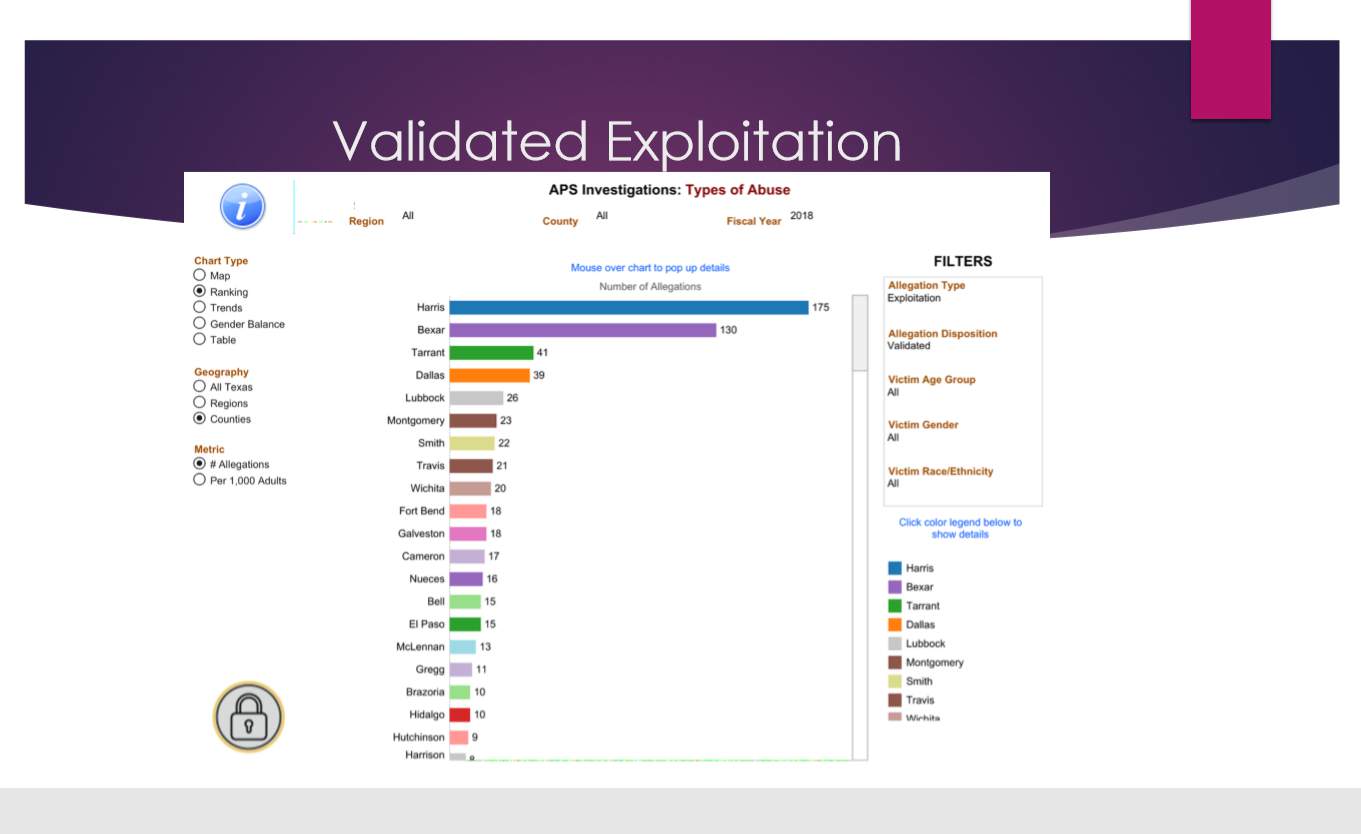This screenshot has width=1361, height=834.
Task: Open the Allegation Type Exploitation filter
Action: coord(913,298)
